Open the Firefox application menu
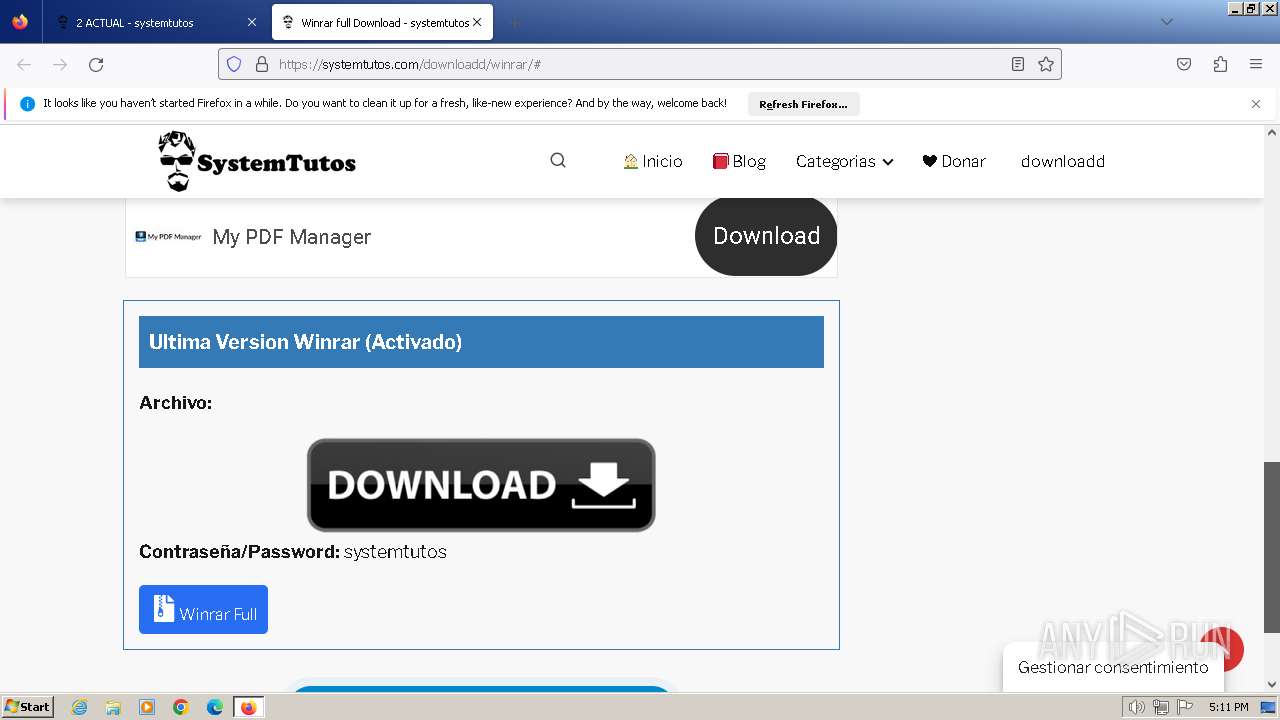The height and width of the screenshot is (720, 1280). (x=1256, y=64)
